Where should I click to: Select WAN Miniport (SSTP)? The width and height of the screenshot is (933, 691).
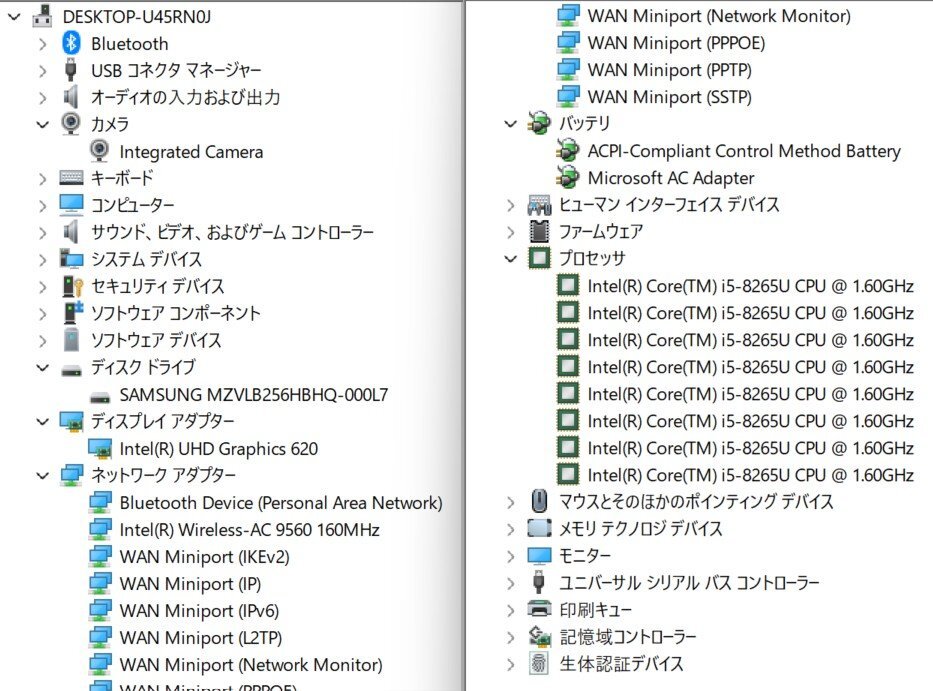pos(669,97)
